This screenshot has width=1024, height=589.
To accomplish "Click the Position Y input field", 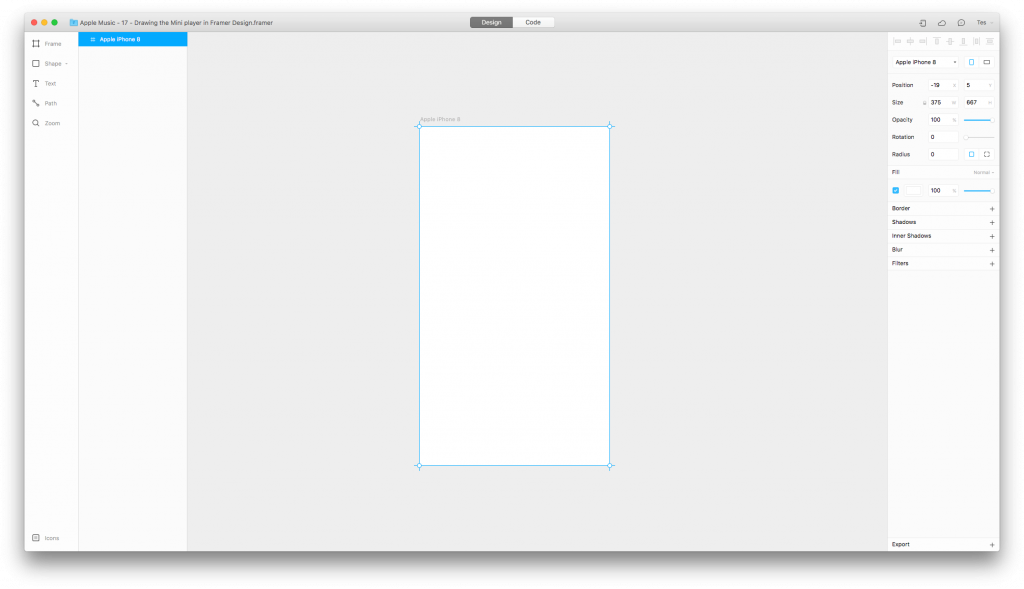I will point(979,85).
